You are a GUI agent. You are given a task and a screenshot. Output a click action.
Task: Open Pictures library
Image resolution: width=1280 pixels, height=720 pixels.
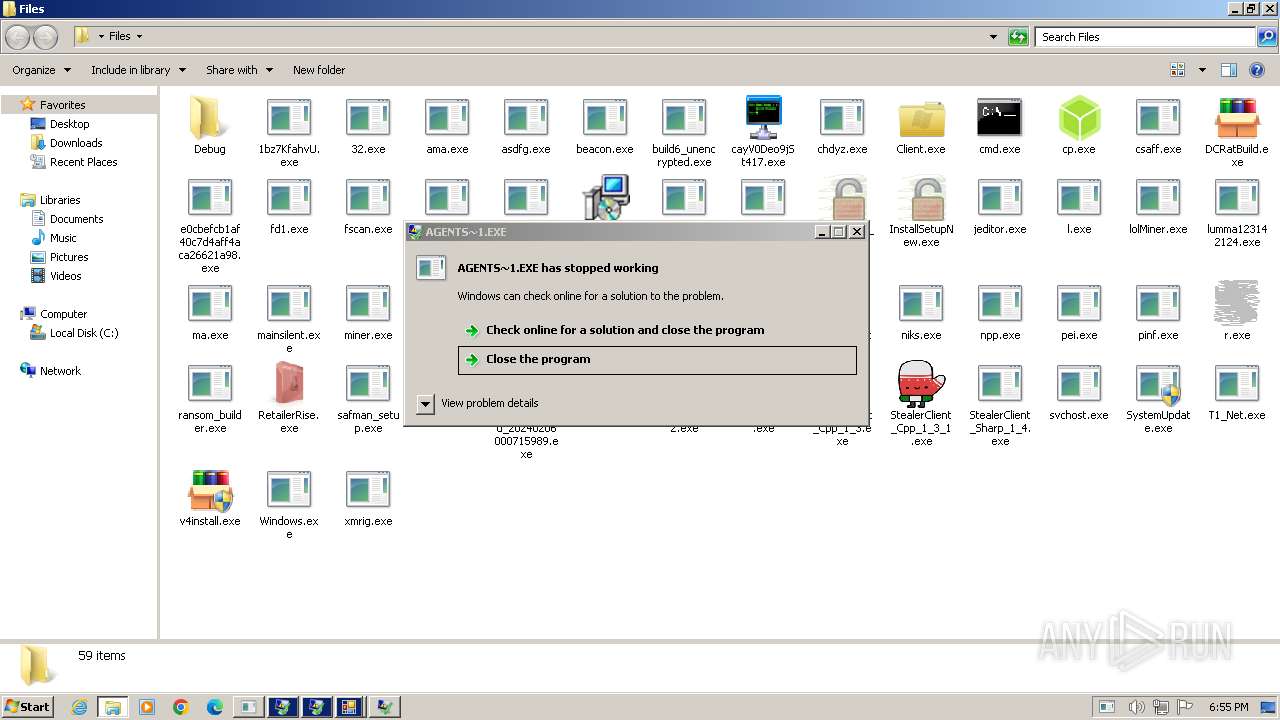click(69, 257)
